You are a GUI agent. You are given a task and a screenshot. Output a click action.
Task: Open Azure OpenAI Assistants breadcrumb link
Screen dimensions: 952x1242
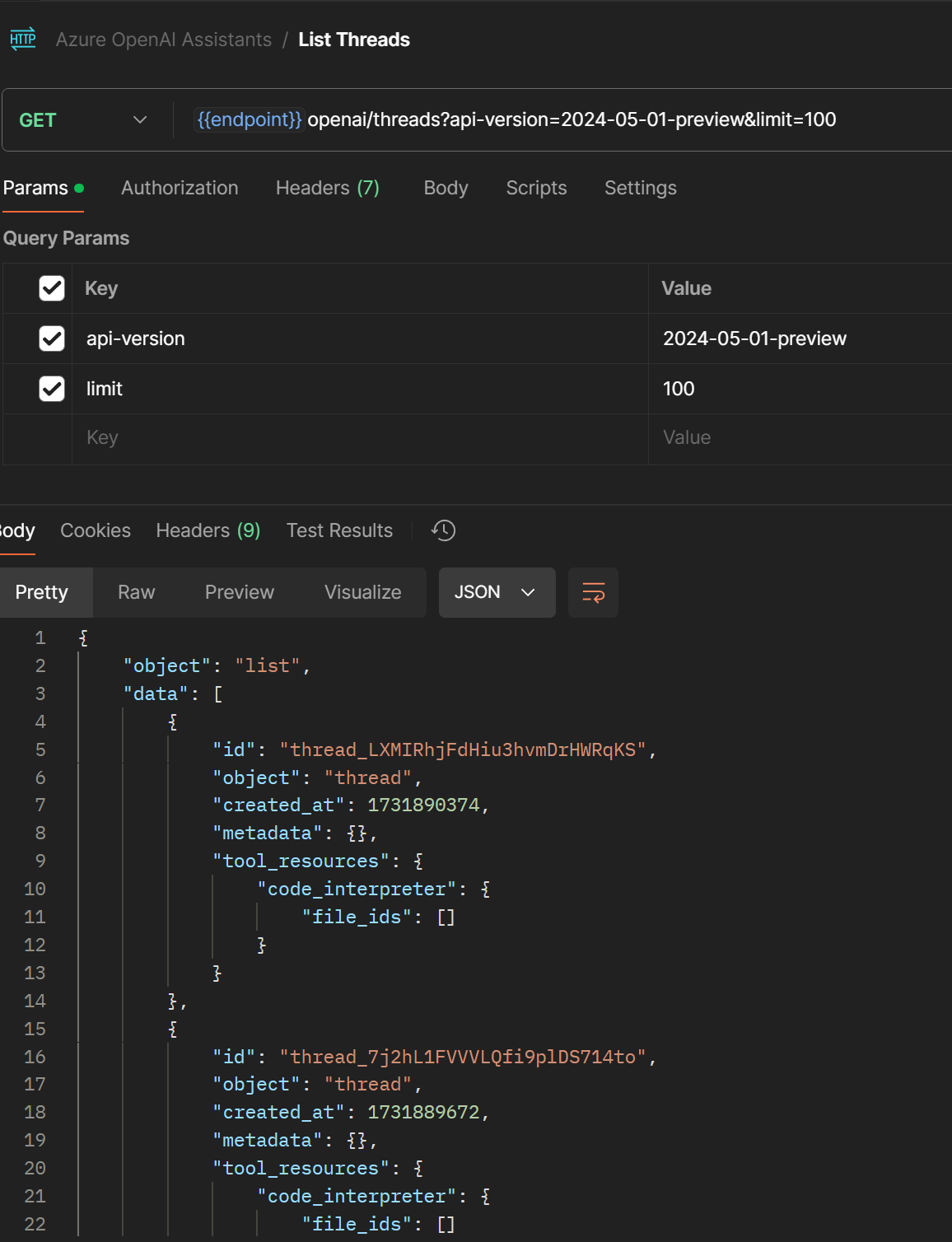[x=164, y=40]
